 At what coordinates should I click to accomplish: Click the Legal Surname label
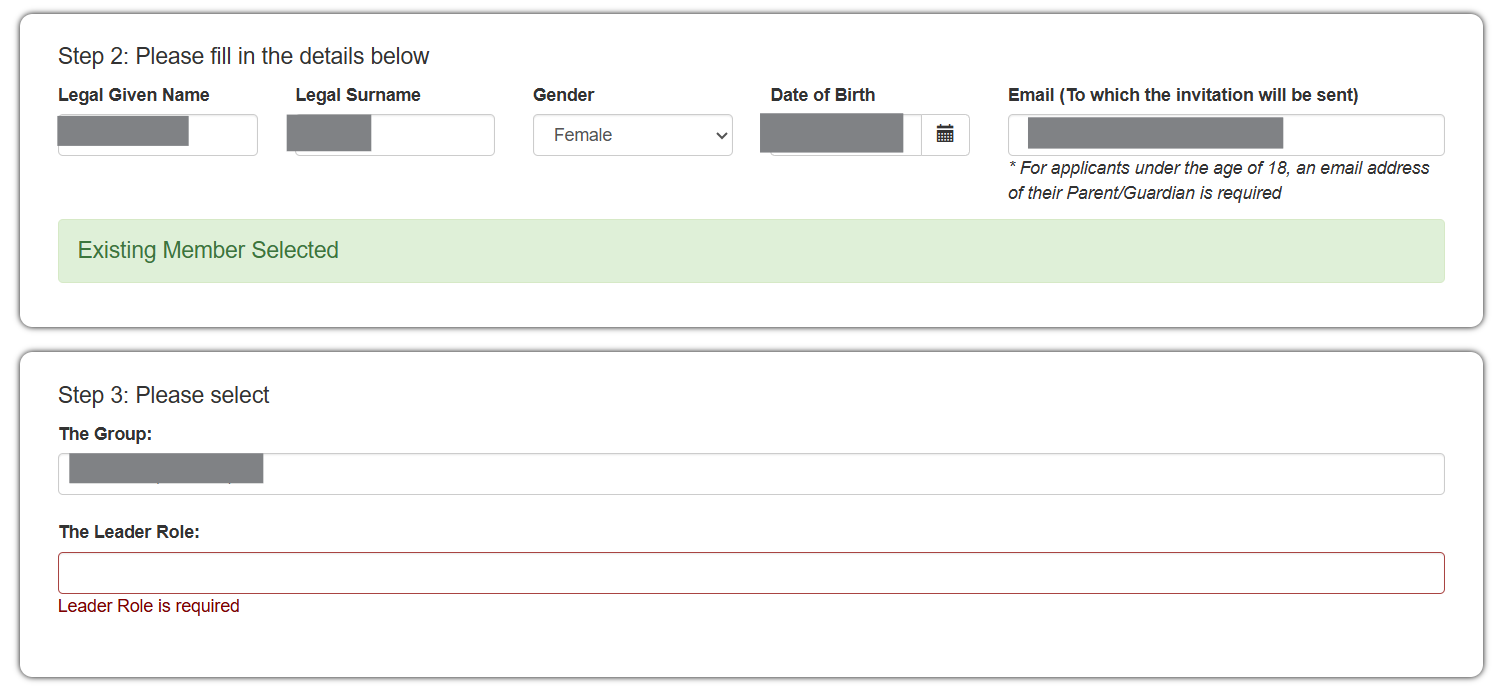(x=358, y=95)
